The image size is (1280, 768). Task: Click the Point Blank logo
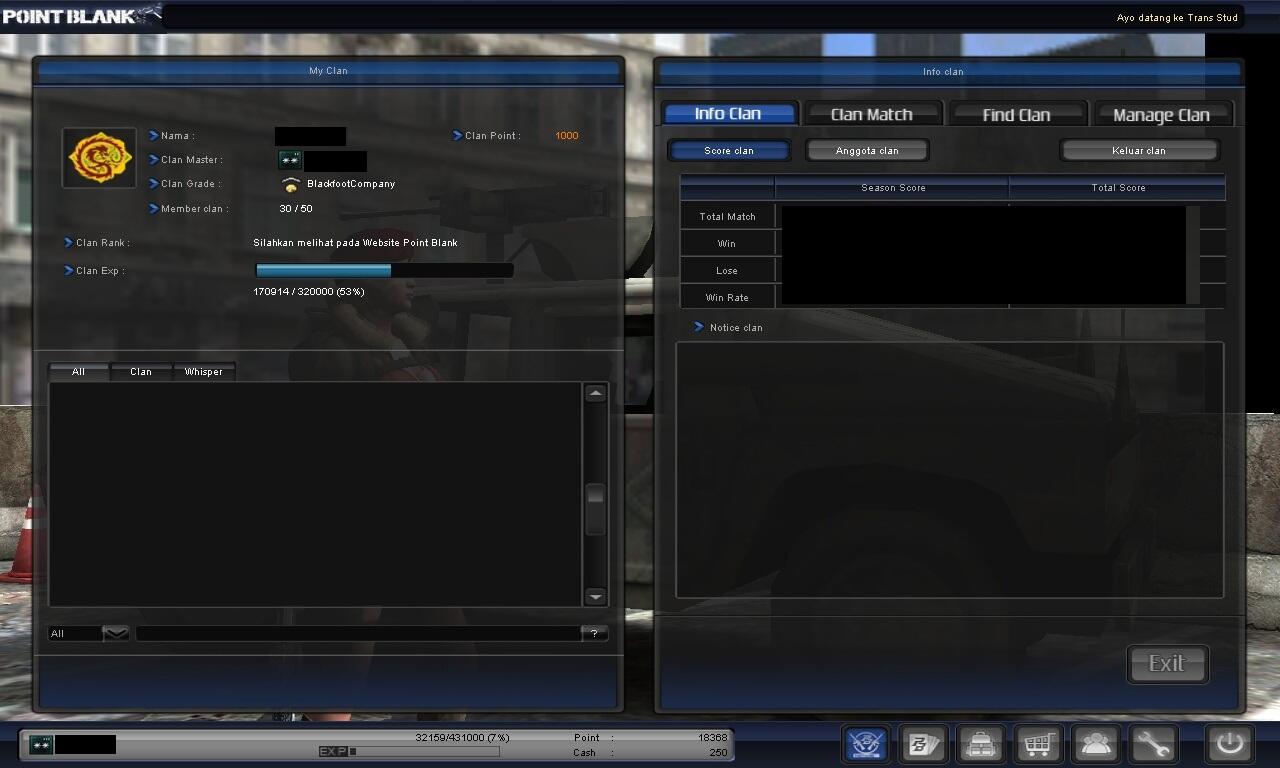click(80, 15)
